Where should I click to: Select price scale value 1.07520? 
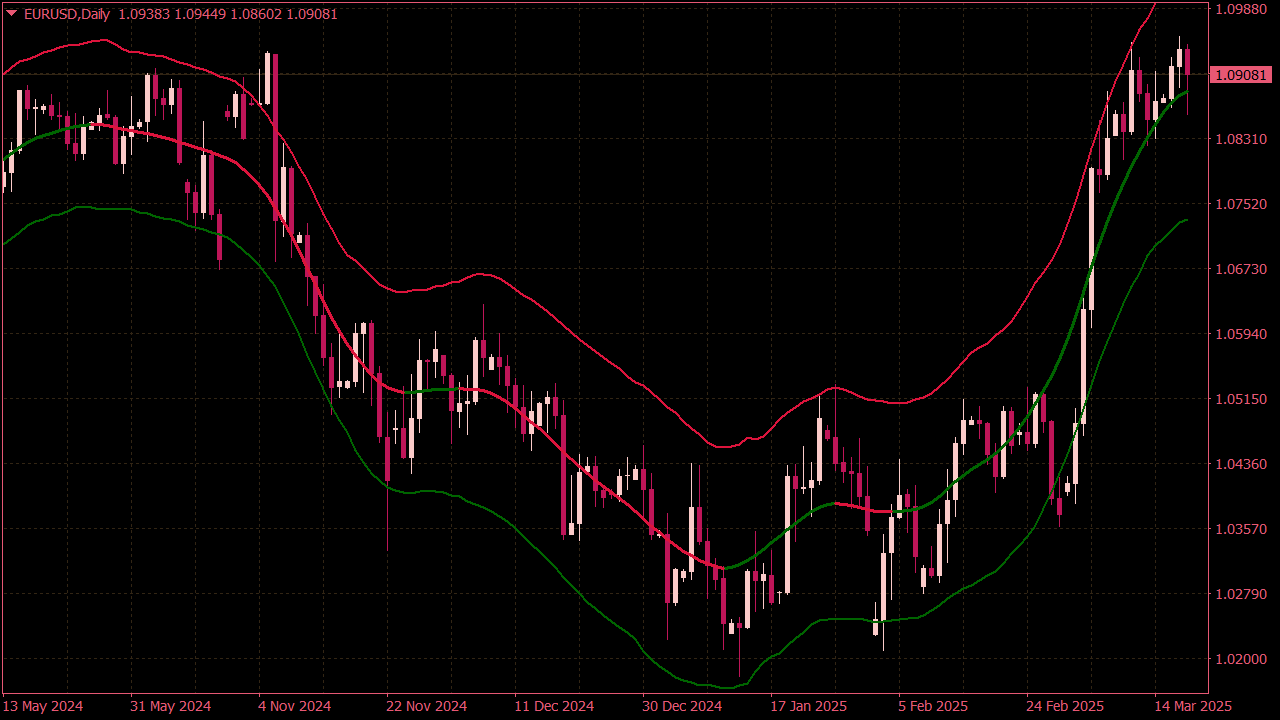[1241, 204]
